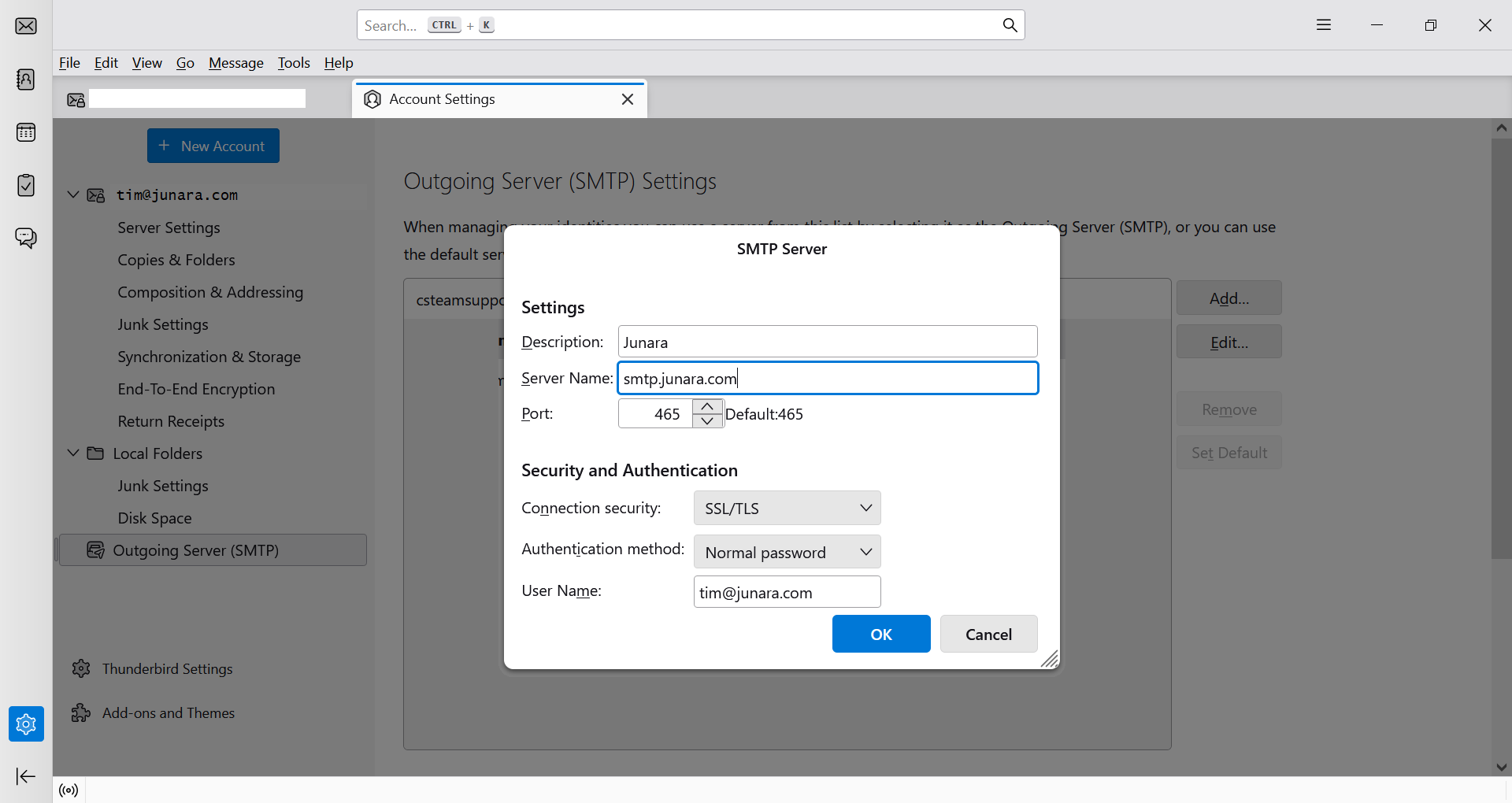Click the global search box
Image resolution: width=1512 pixels, height=803 pixels.
[690, 25]
